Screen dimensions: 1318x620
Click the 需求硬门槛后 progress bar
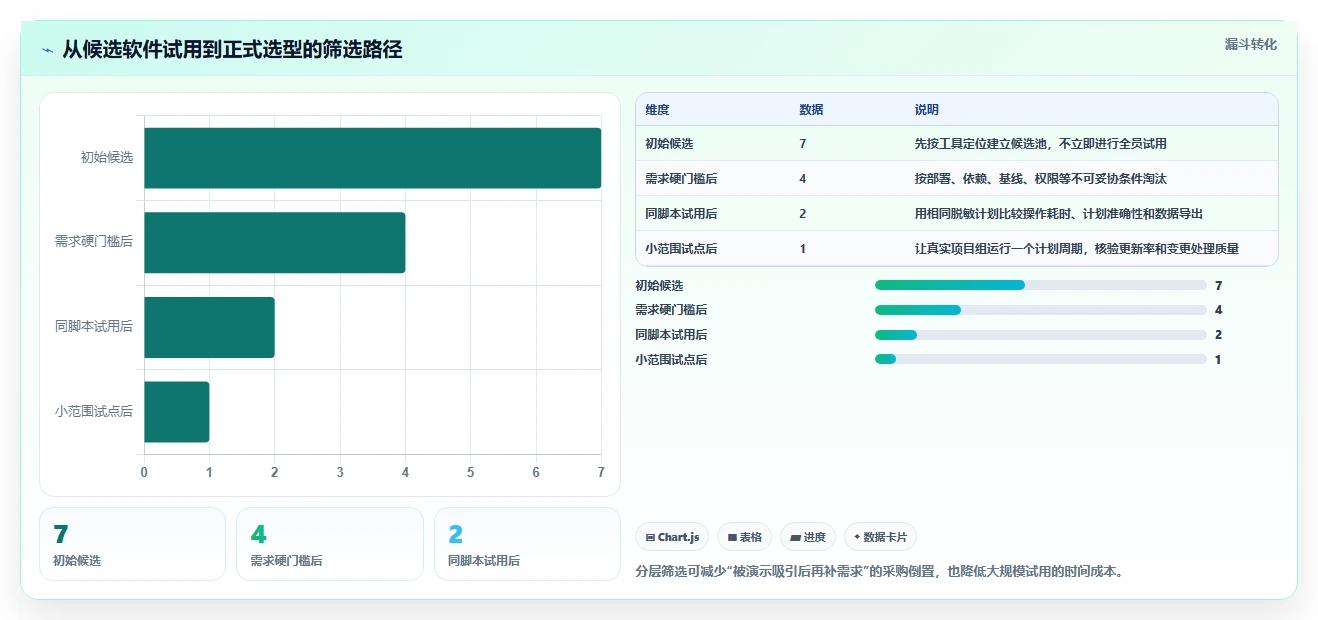coord(1041,310)
